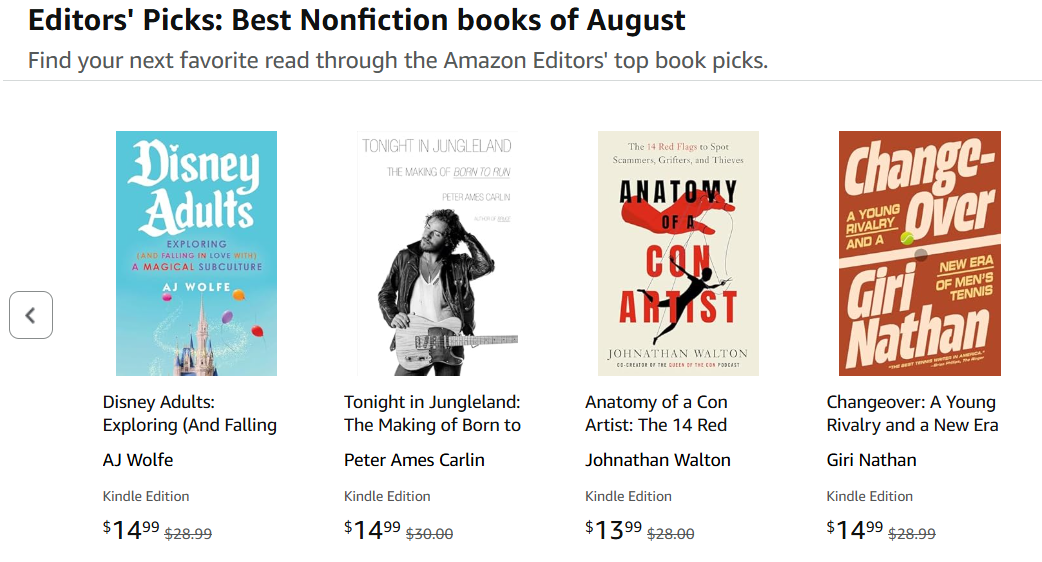Open author Johnathan Walton's link
This screenshot has width=1042, height=562.
coord(658,460)
